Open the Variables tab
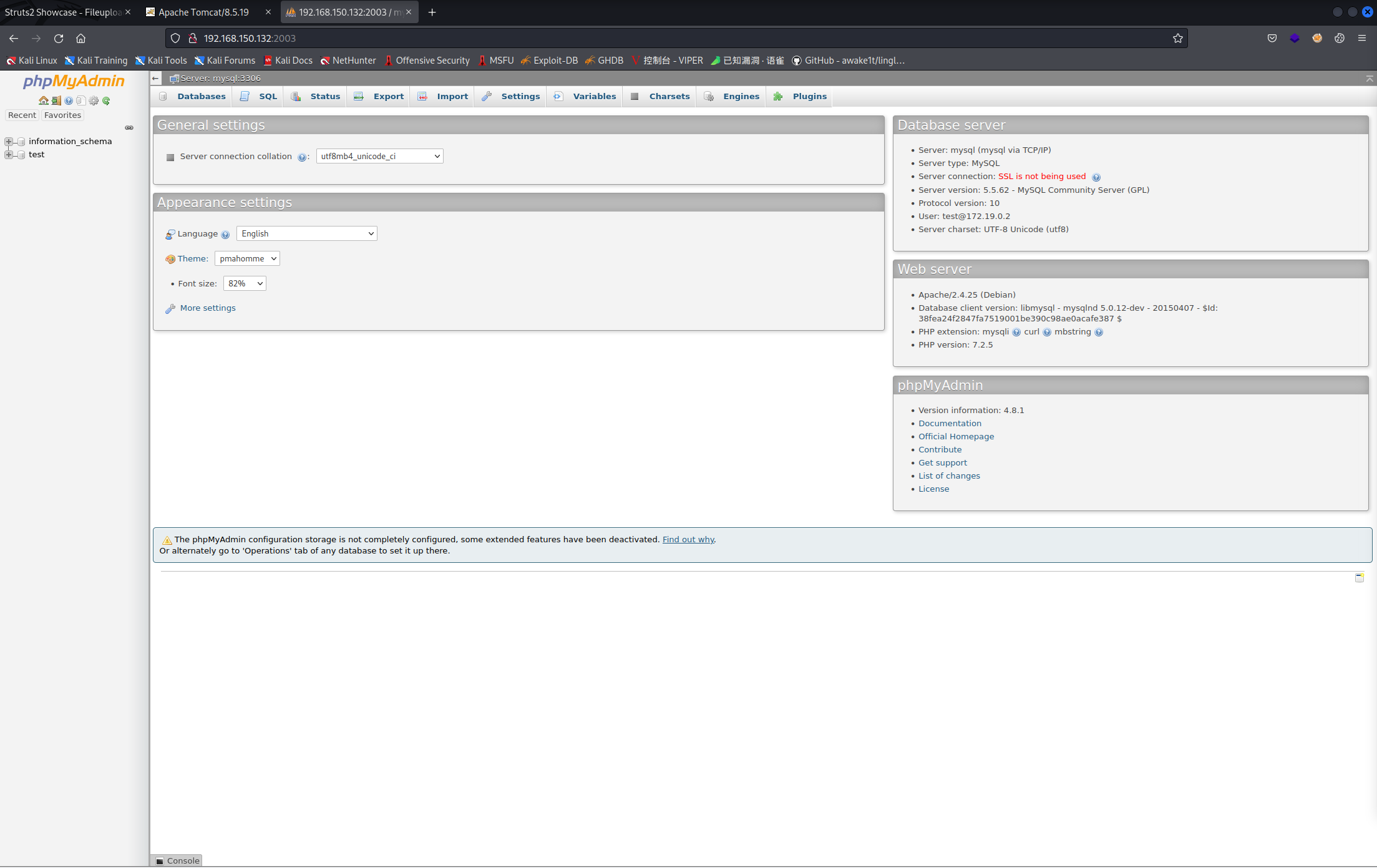Image resolution: width=1377 pixels, height=868 pixels. tap(585, 97)
